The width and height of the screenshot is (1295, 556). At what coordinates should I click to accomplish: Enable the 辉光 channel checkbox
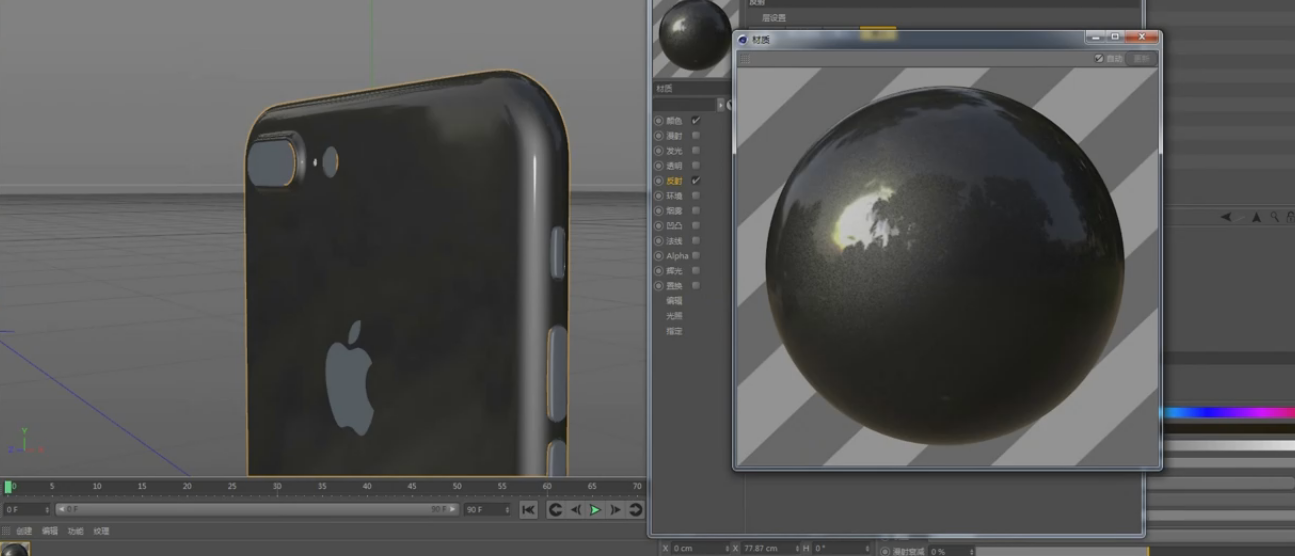[696, 270]
